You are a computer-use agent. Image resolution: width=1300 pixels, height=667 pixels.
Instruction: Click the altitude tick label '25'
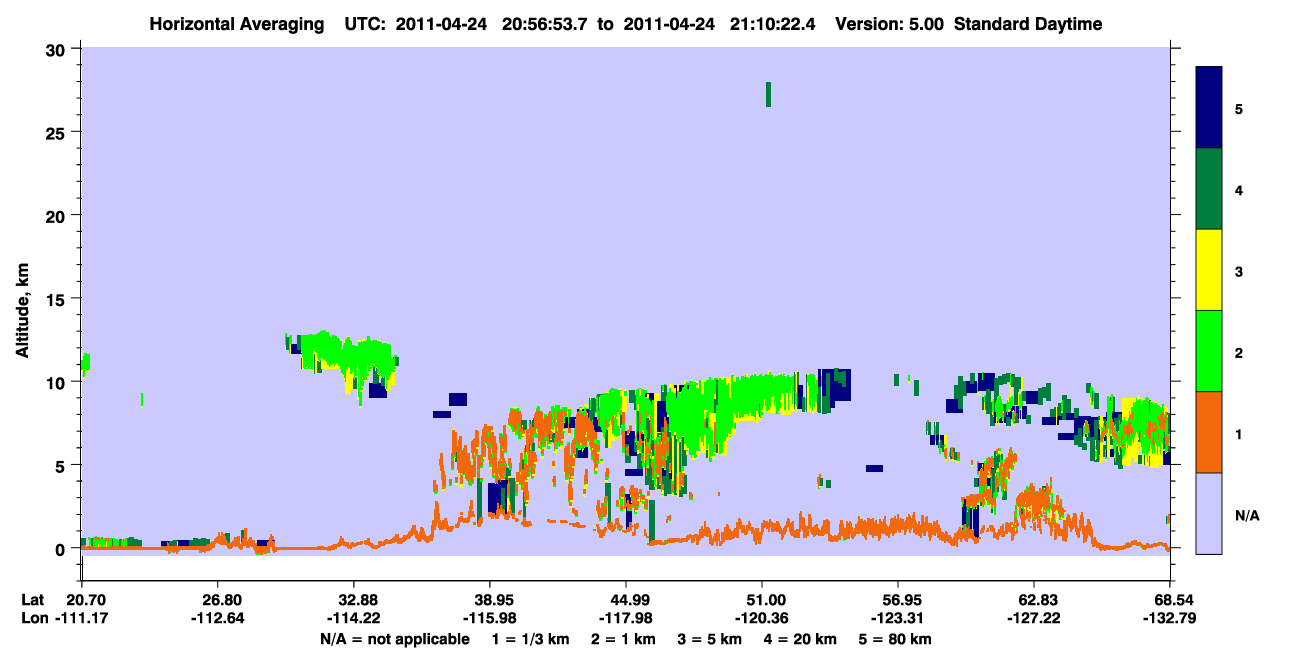pyautogui.click(x=58, y=132)
